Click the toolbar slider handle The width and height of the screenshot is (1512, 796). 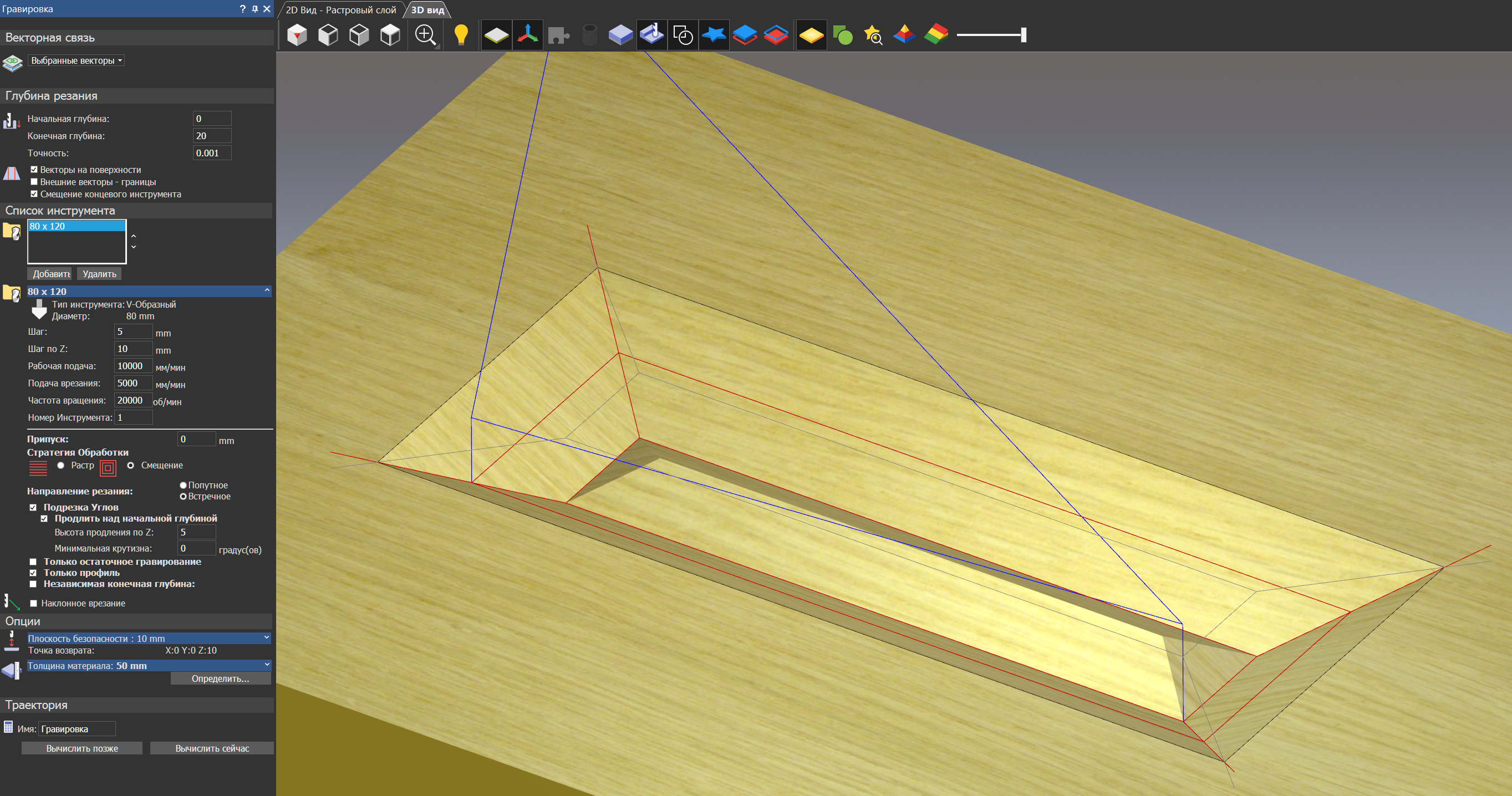(x=1023, y=34)
